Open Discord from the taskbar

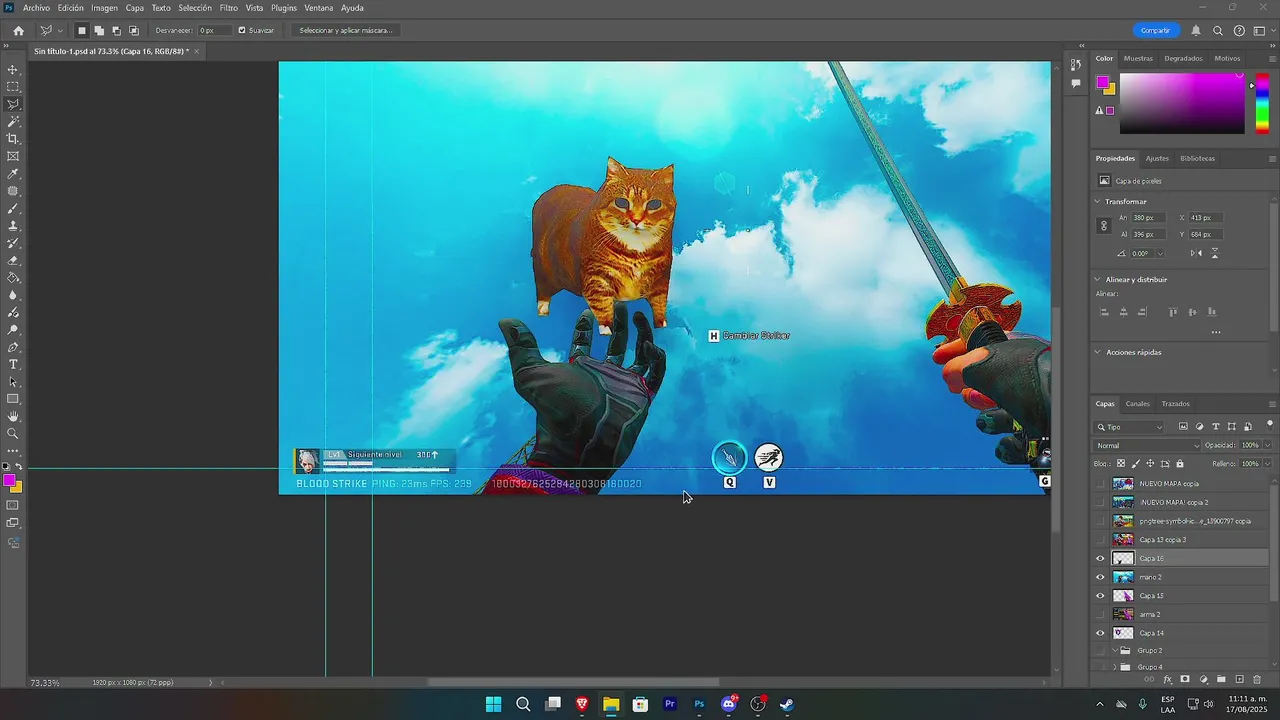tap(728, 704)
